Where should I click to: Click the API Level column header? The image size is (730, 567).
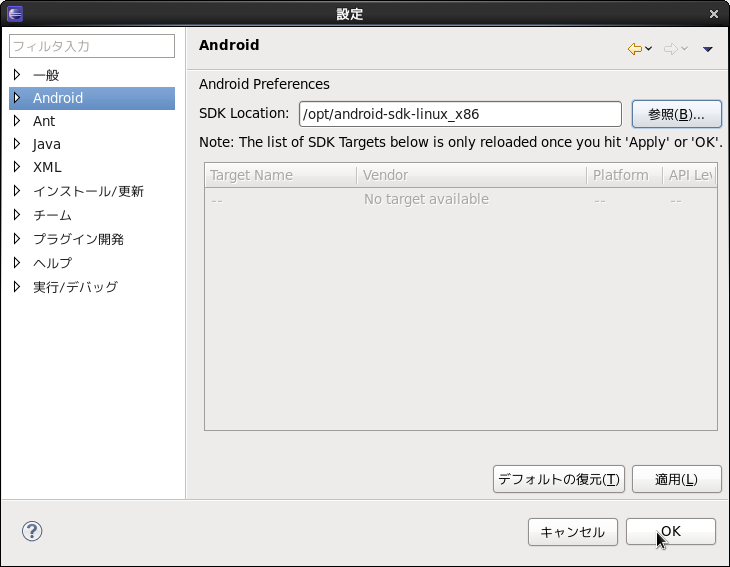click(x=689, y=175)
